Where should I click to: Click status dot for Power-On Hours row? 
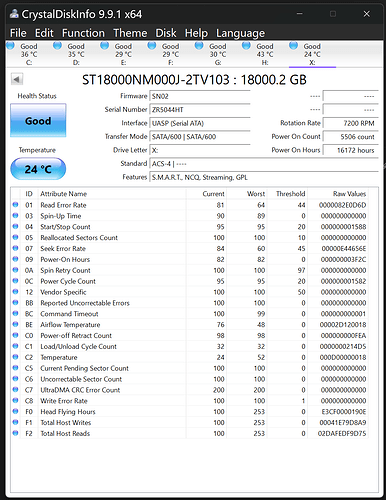[15, 259]
